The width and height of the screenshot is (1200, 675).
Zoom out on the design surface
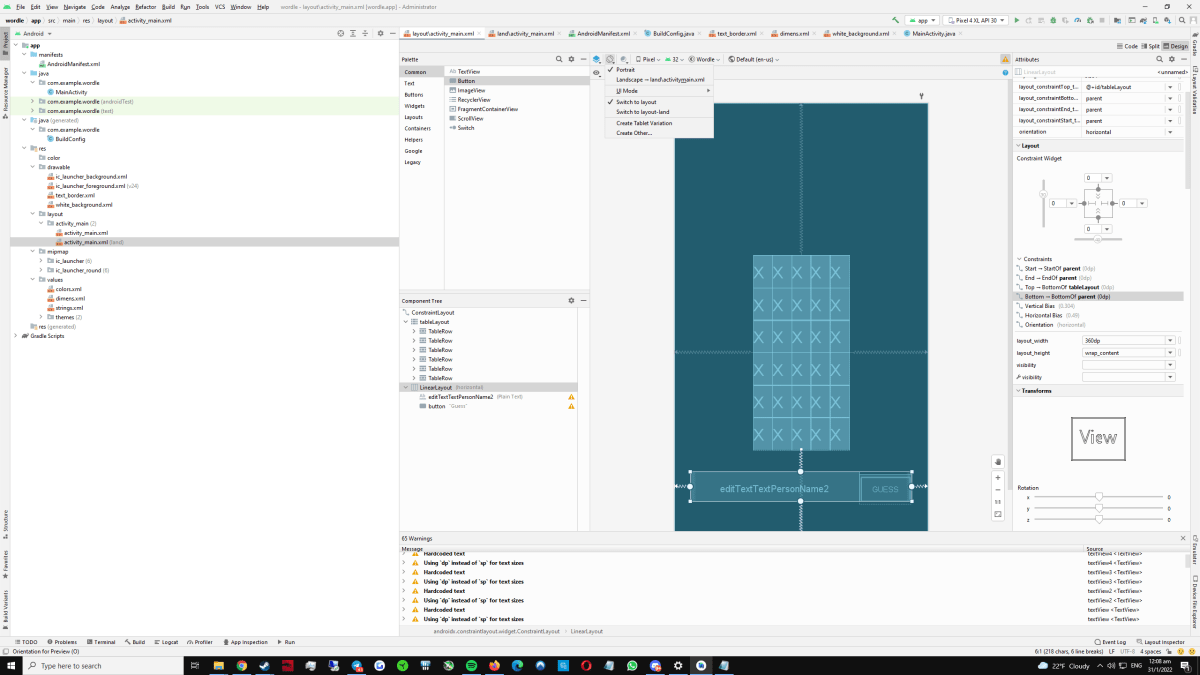pyautogui.click(x=998, y=490)
